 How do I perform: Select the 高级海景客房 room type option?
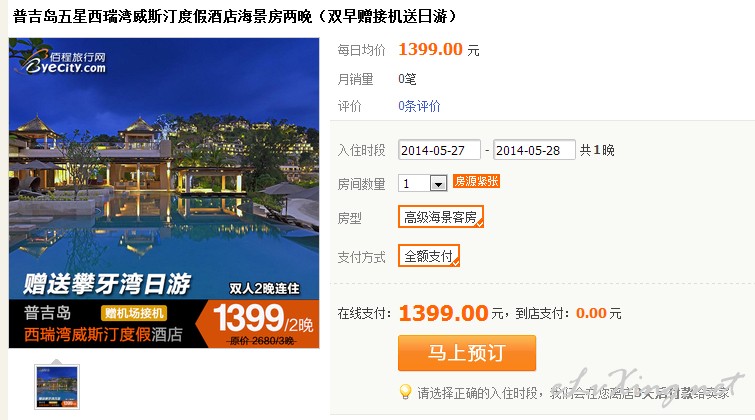[x=441, y=217]
